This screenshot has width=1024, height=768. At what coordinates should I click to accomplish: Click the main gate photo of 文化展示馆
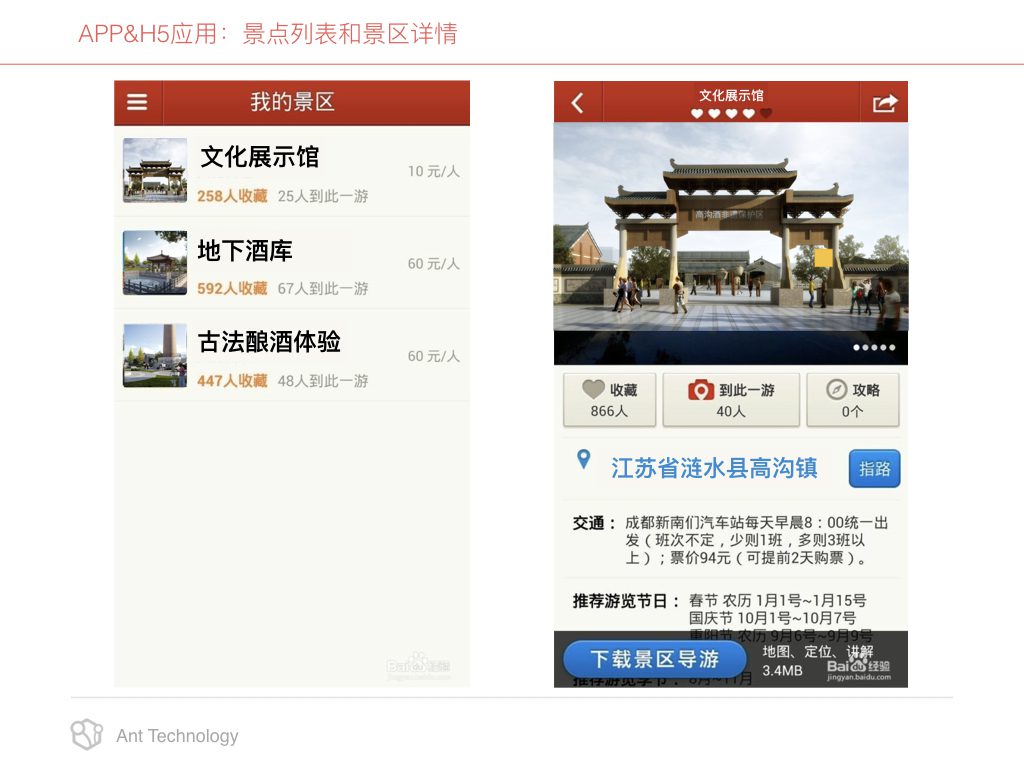(x=731, y=243)
